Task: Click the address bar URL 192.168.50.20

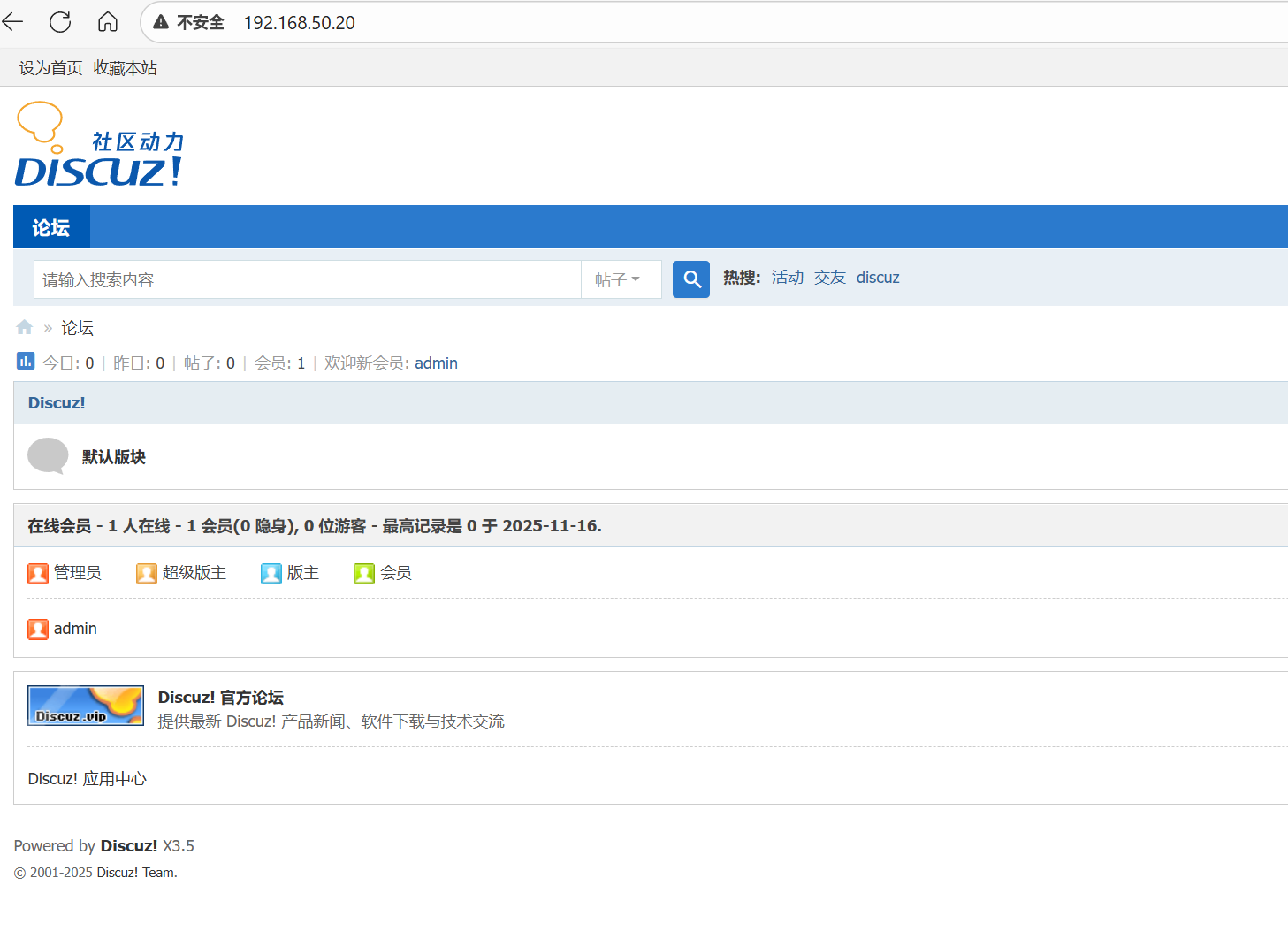Action: [300, 23]
